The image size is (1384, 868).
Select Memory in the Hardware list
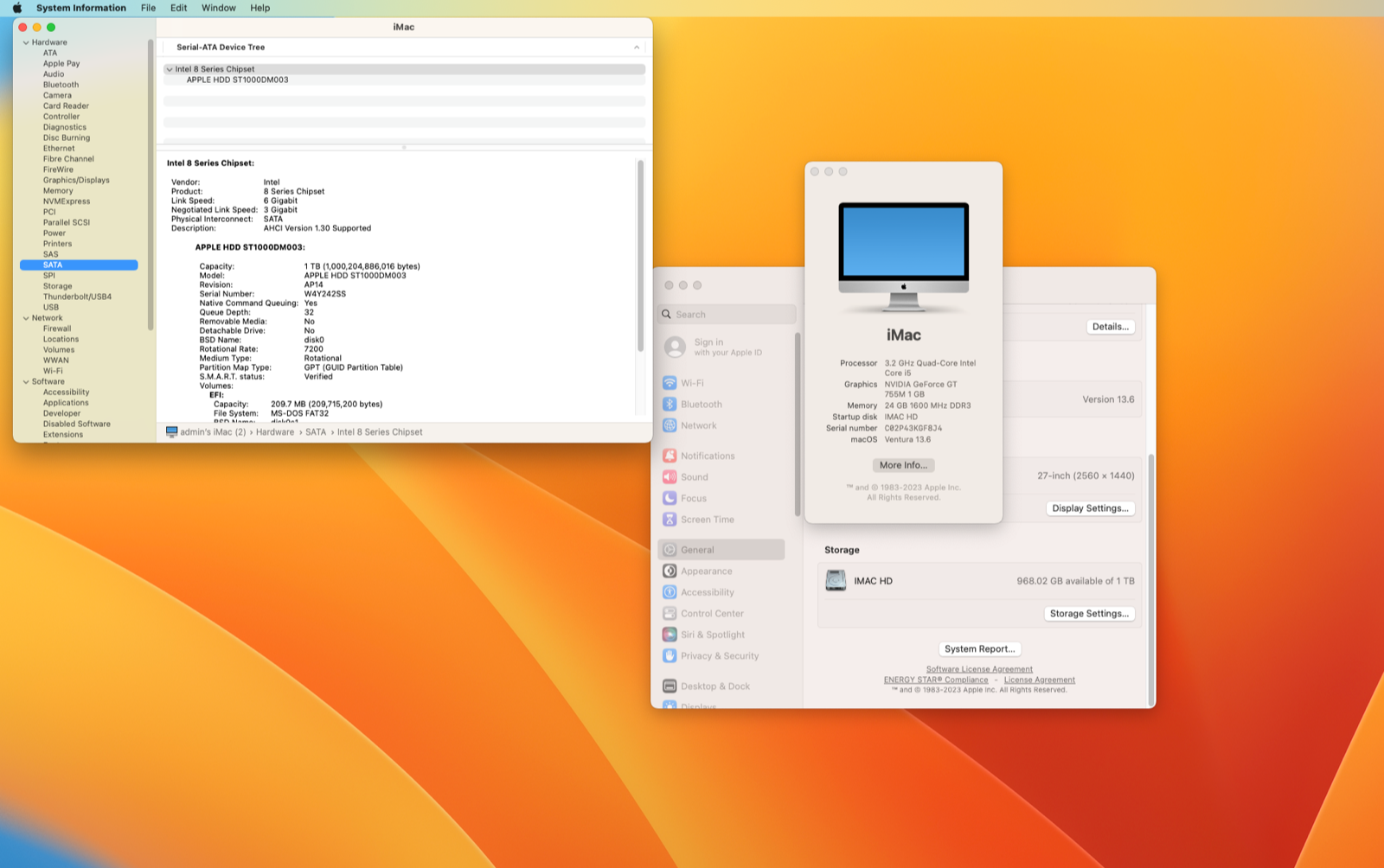pos(58,191)
